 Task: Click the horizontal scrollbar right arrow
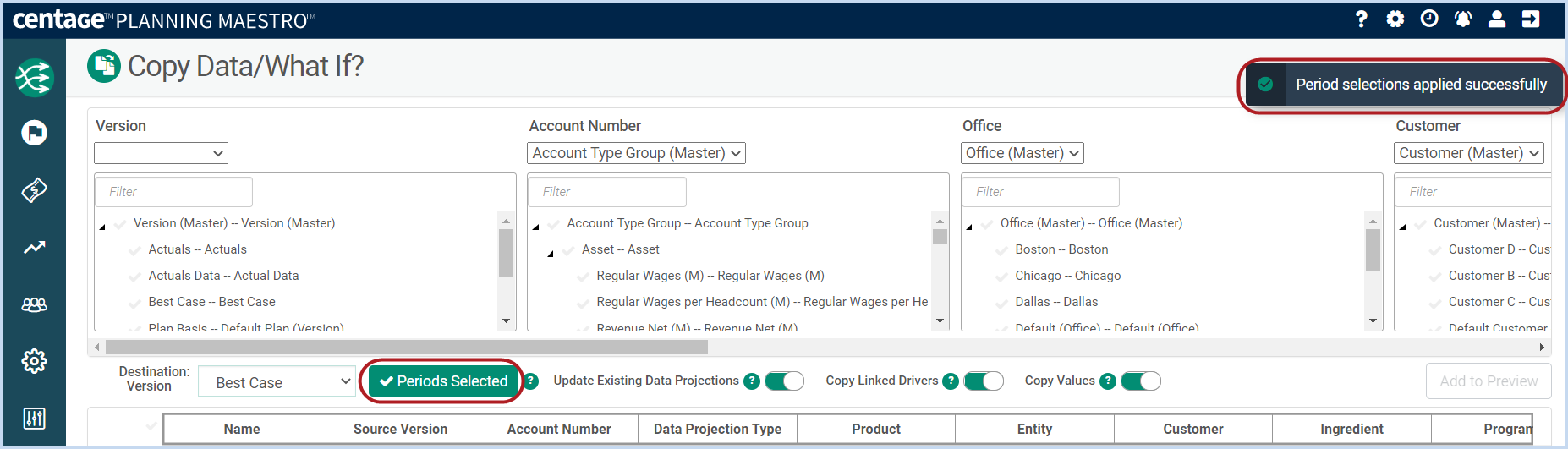point(1542,348)
